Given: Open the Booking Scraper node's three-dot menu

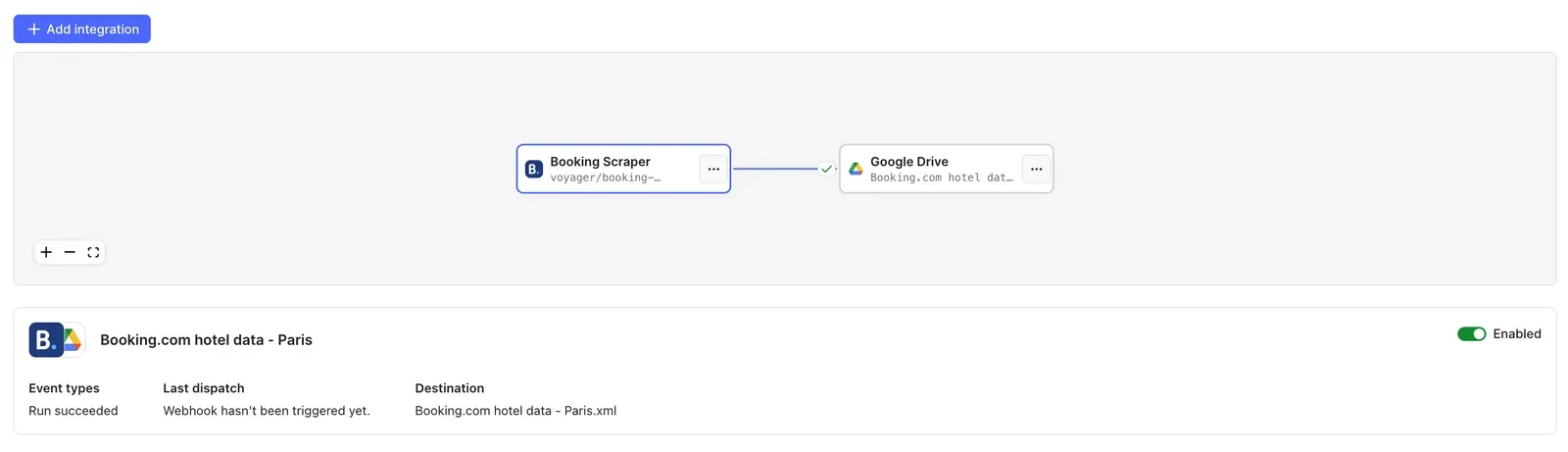Looking at the screenshot, I should coord(713,169).
